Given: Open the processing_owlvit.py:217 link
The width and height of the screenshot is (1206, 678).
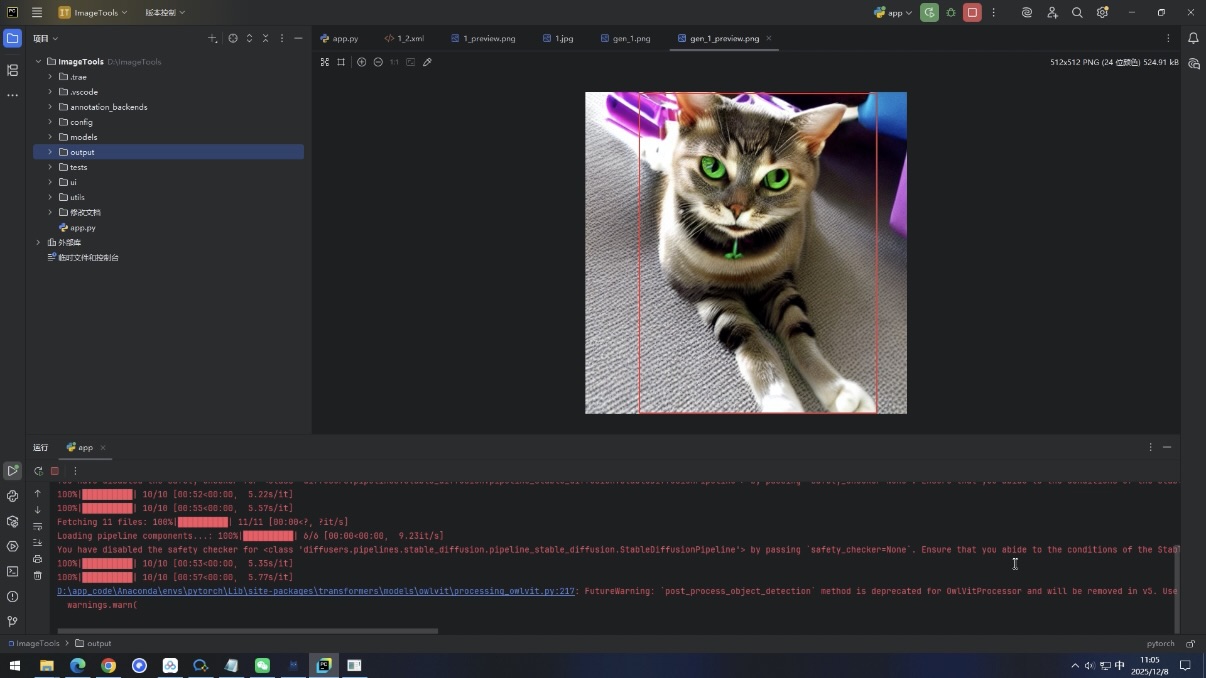Looking at the screenshot, I should tap(316, 591).
